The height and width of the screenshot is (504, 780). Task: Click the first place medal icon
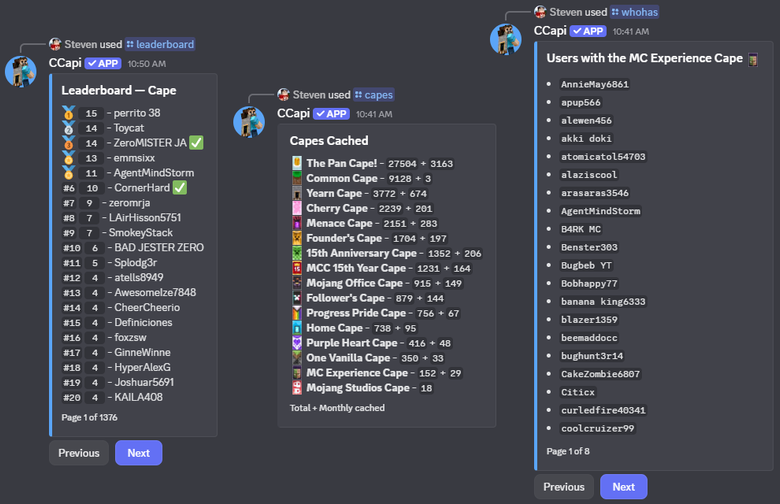click(68, 113)
